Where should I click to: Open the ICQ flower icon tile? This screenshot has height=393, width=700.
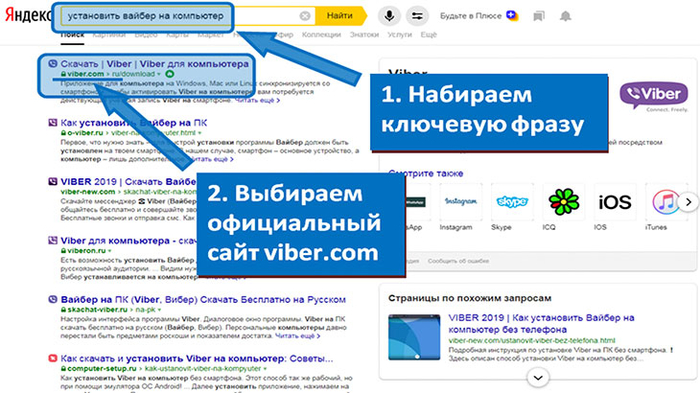click(x=564, y=202)
